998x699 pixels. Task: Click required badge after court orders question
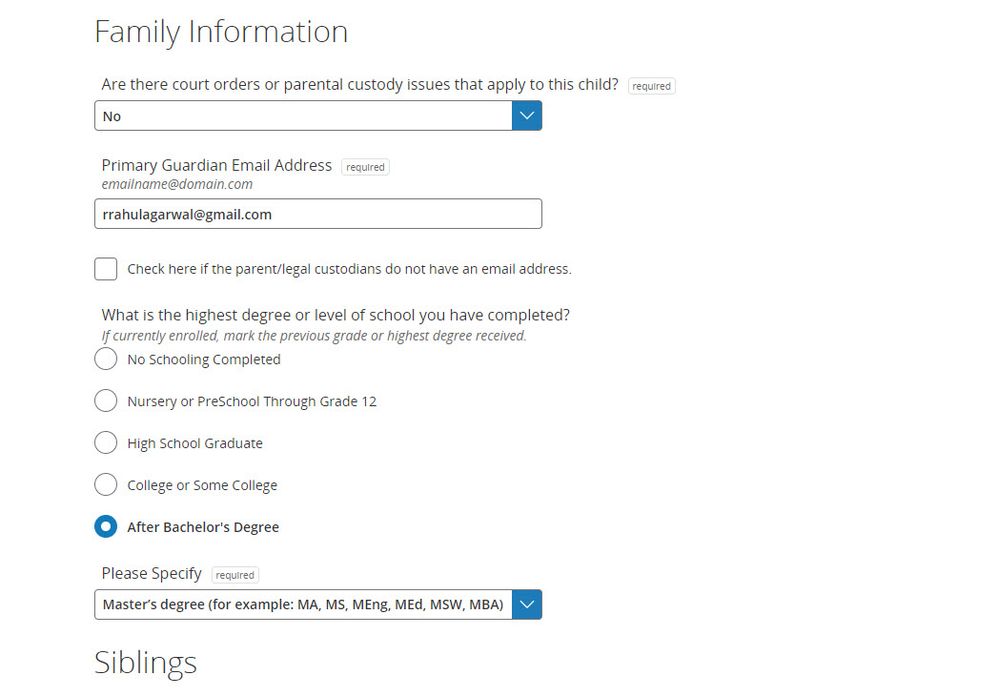(651, 86)
